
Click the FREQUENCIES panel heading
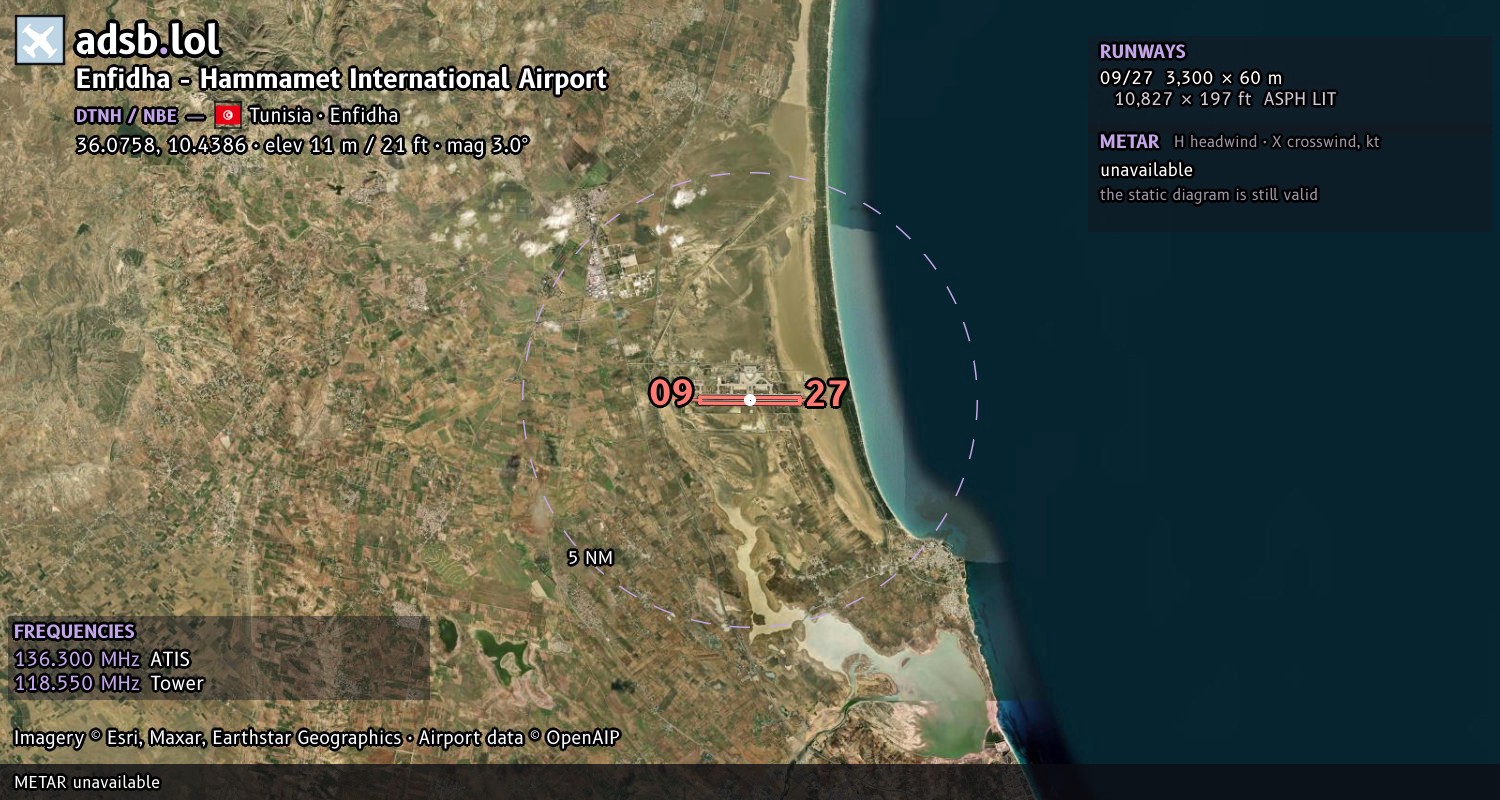pyautogui.click(x=74, y=632)
